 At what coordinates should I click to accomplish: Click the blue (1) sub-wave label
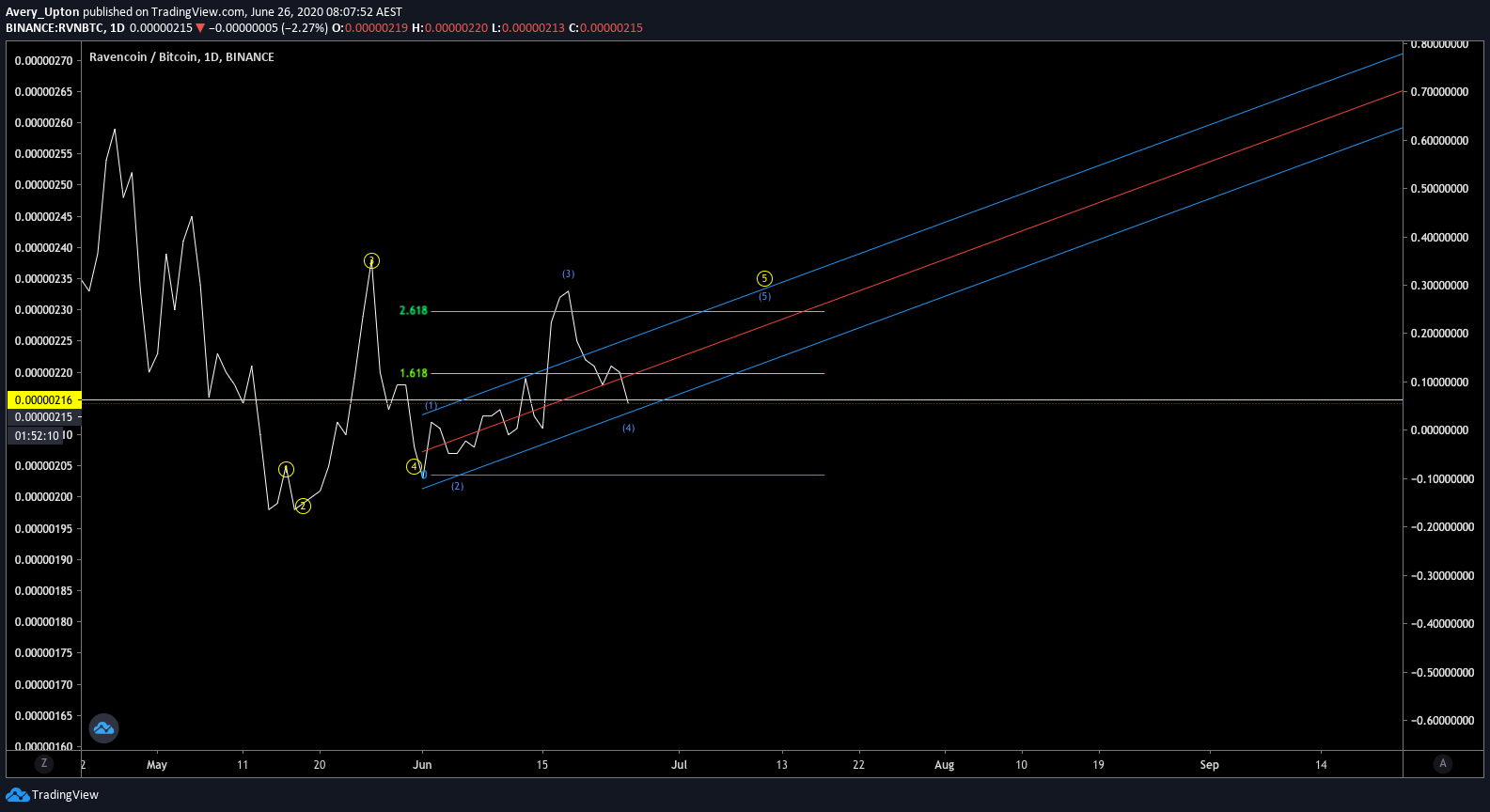tap(431, 406)
